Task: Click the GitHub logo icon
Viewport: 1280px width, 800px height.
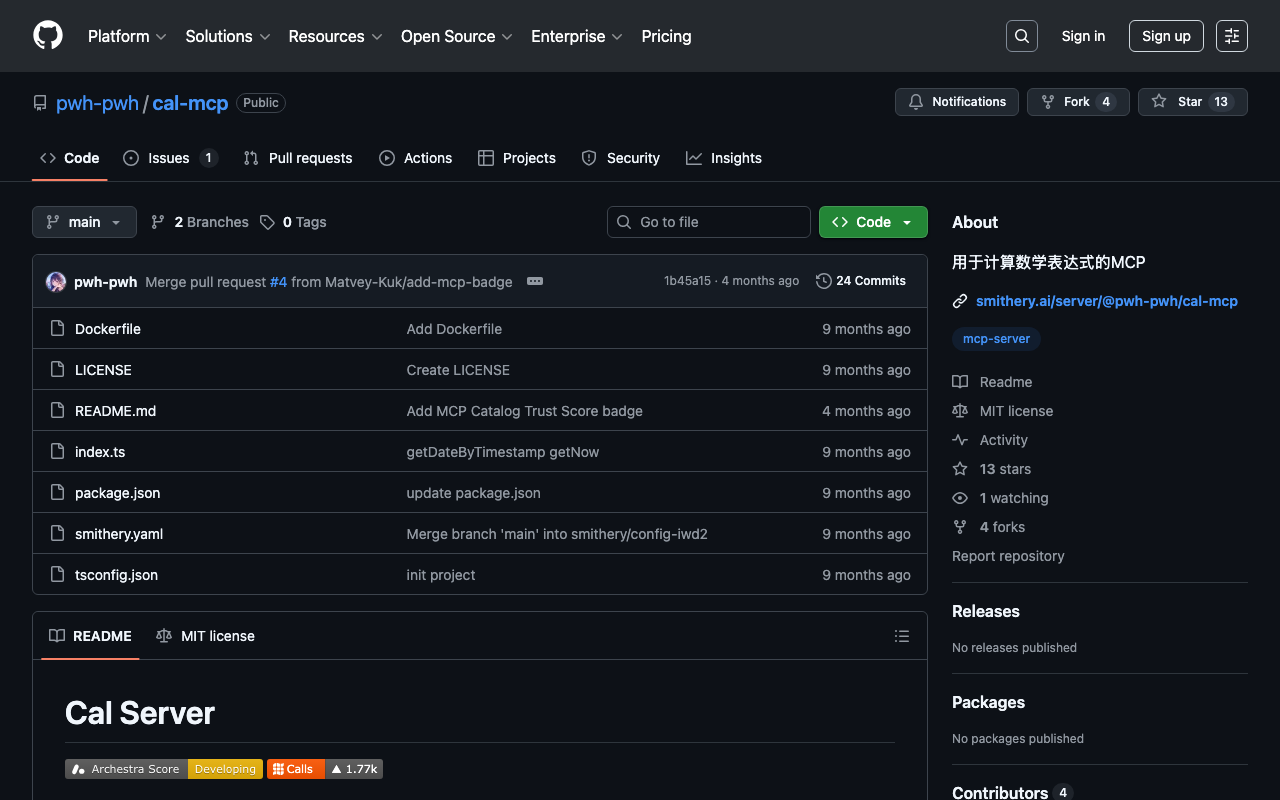Action: [x=48, y=36]
